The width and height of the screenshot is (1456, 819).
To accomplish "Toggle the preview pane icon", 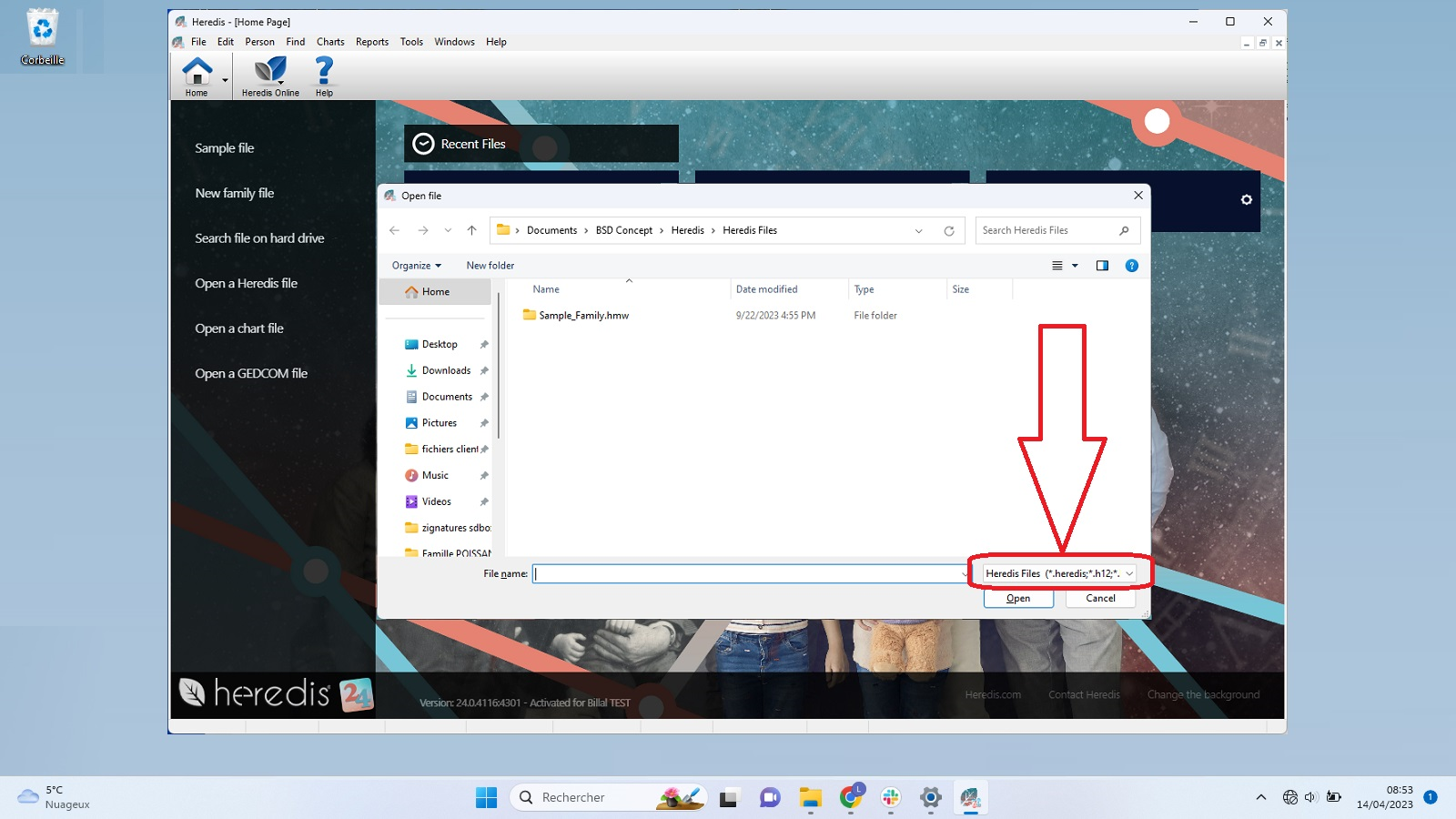I will [1102, 266].
